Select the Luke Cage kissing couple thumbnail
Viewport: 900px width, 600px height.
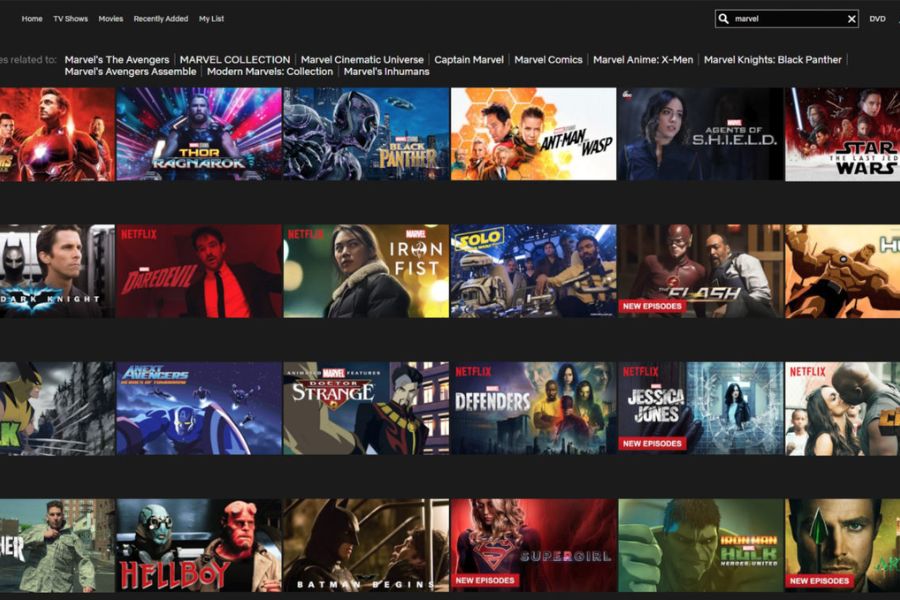coord(843,408)
